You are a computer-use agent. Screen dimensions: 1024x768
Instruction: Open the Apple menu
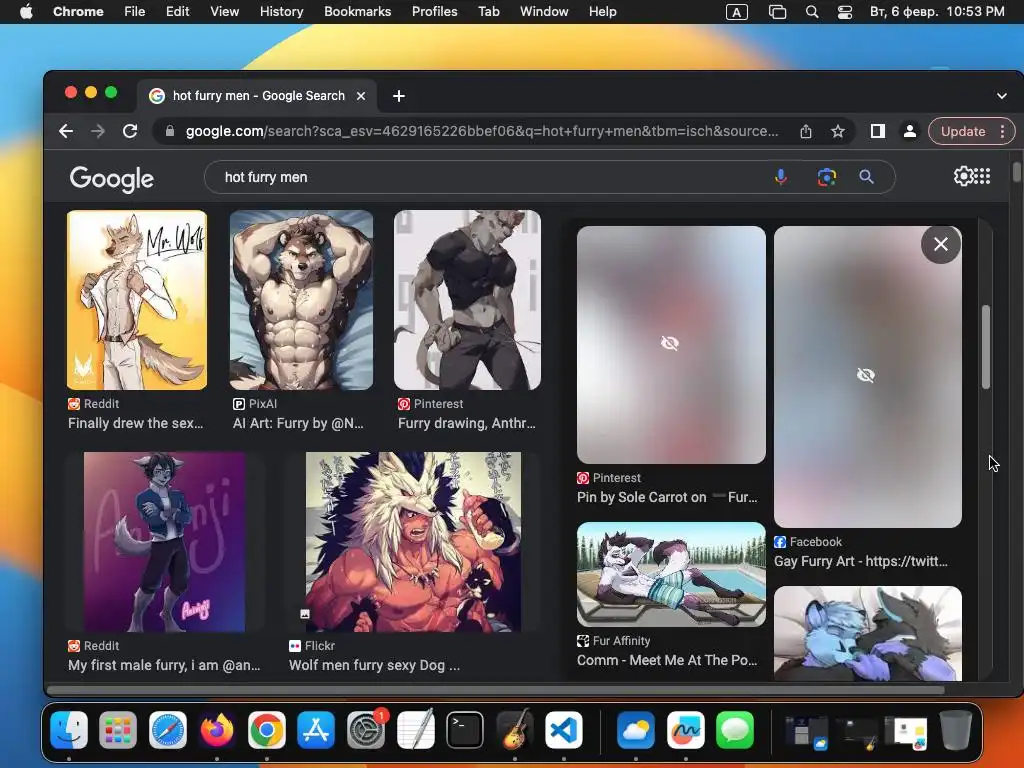coord(26,12)
